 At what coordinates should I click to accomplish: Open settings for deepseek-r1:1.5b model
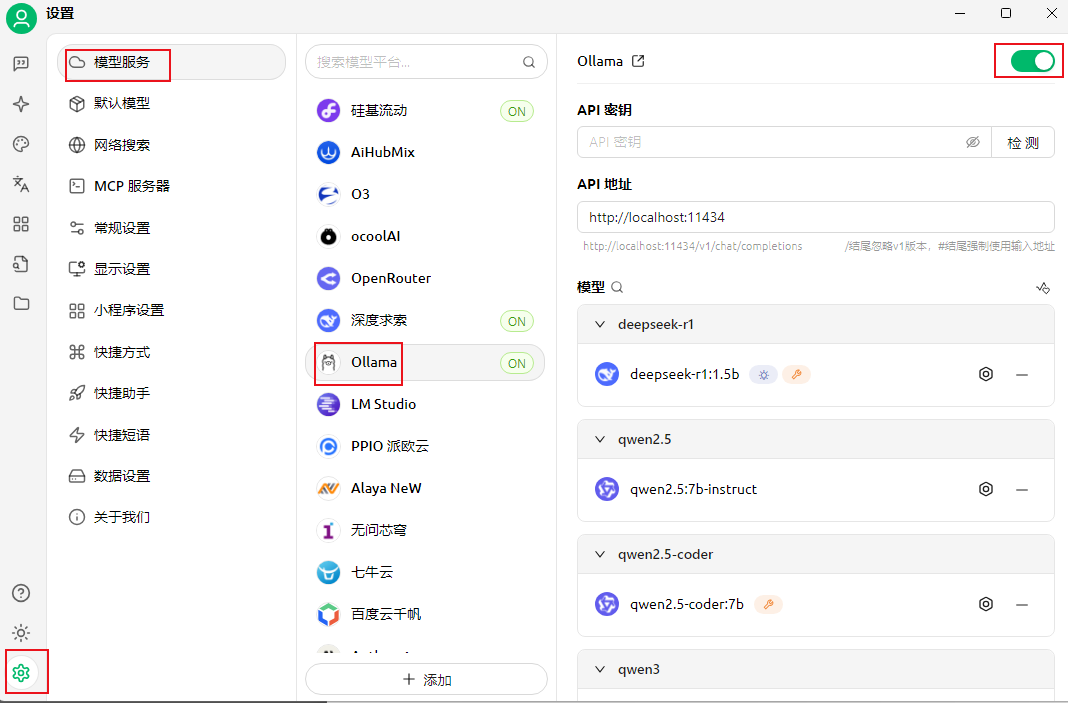coord(986,374)
